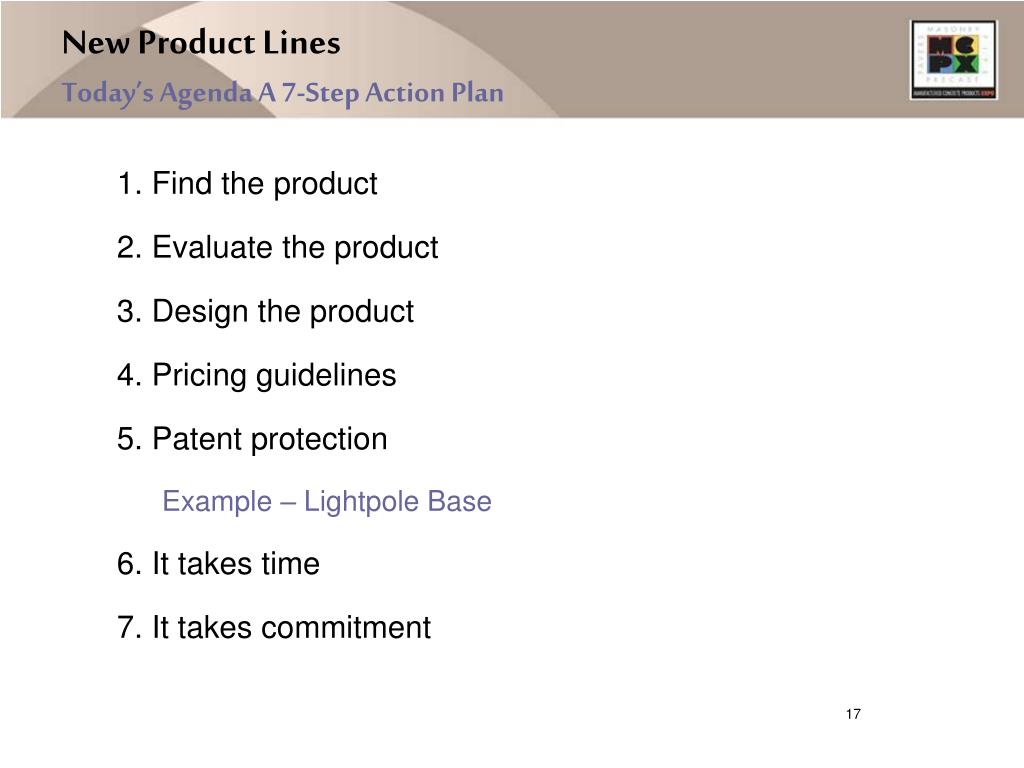
Task: Click the green 'X' tile in logo
Action: (965, 63)
